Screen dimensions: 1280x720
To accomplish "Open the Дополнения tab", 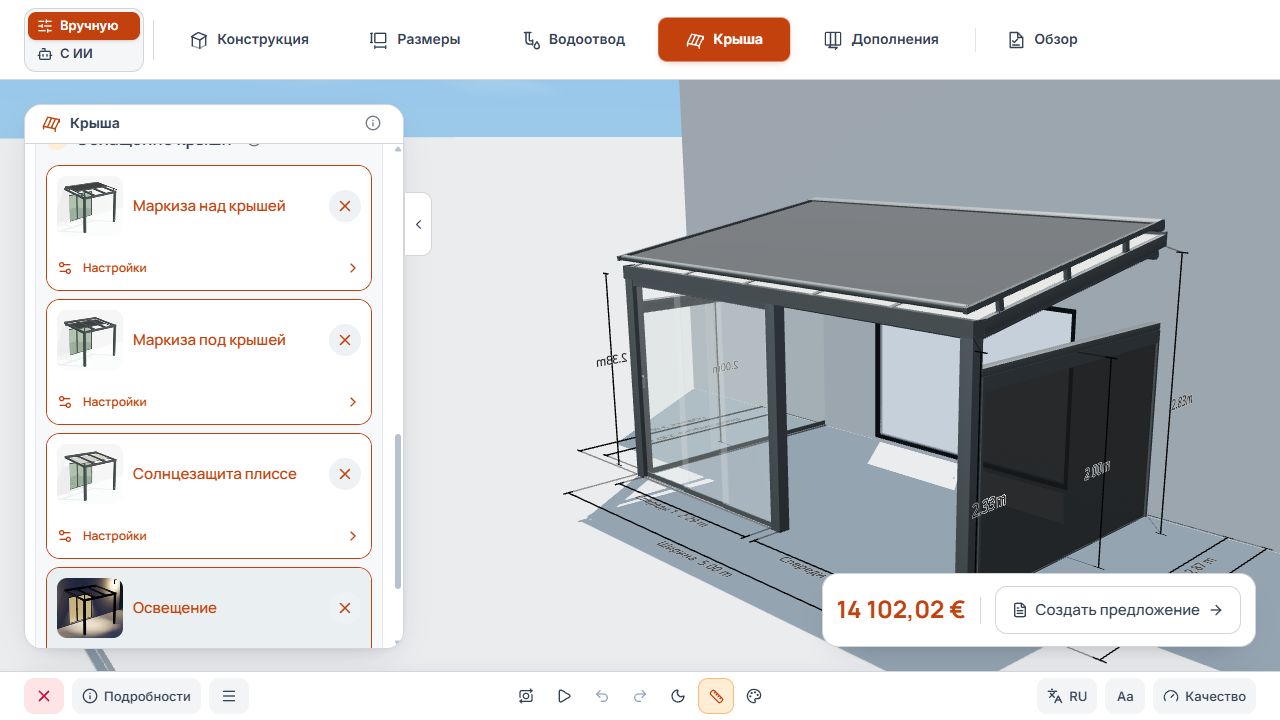I will point(881,40).
